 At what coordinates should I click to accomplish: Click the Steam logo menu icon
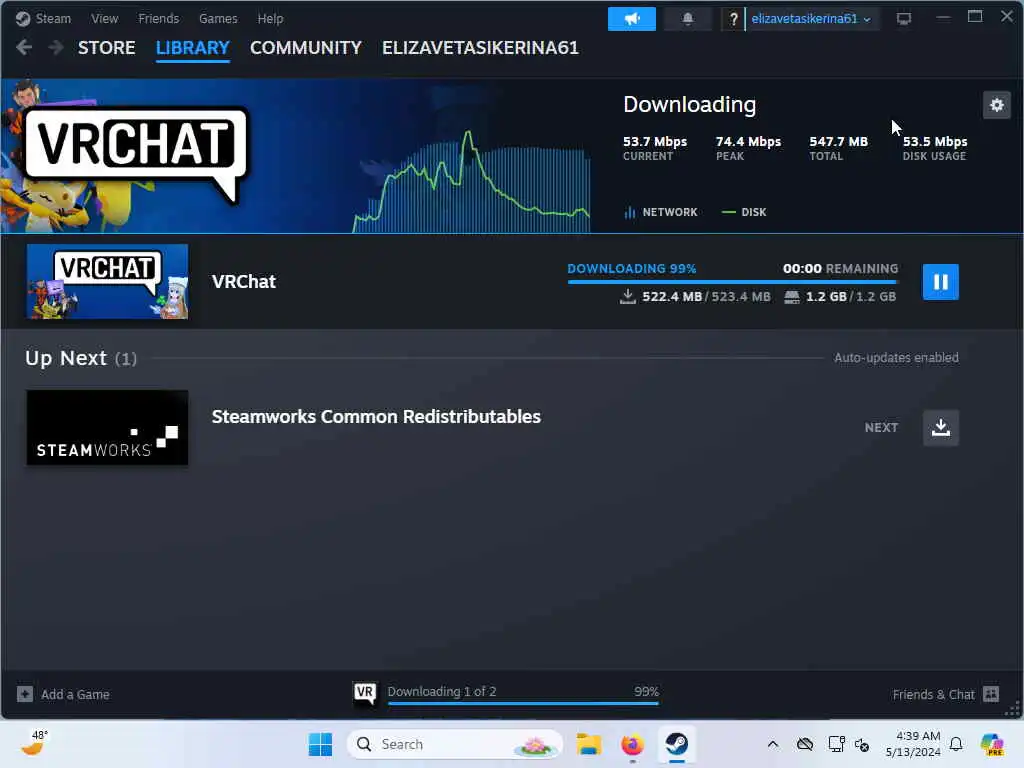point(23,18)
